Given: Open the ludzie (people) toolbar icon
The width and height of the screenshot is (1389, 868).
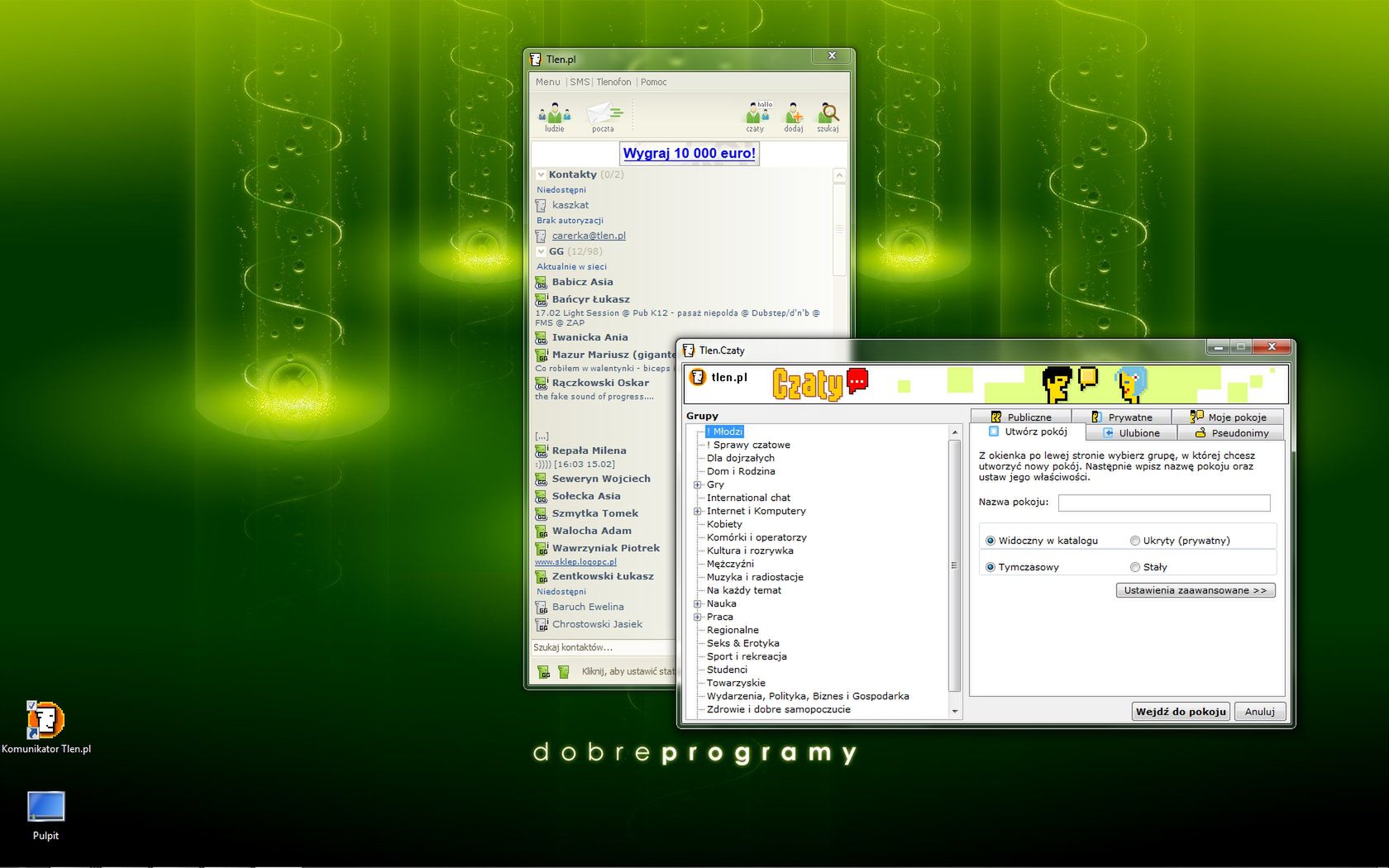Looking at the screenshot, I should click(554, 115).
